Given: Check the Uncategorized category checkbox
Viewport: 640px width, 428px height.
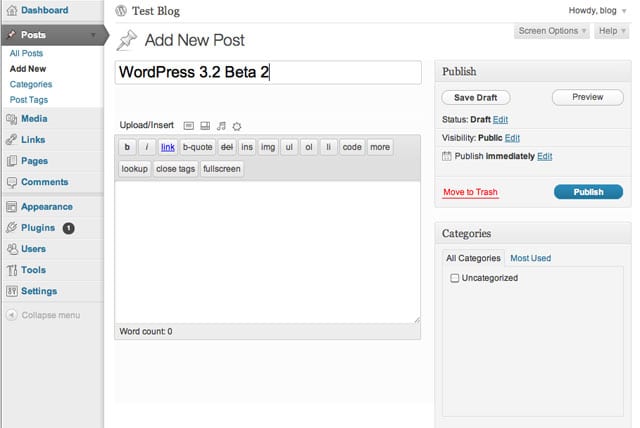Looking at the screenshot, I should pos(455,278).
